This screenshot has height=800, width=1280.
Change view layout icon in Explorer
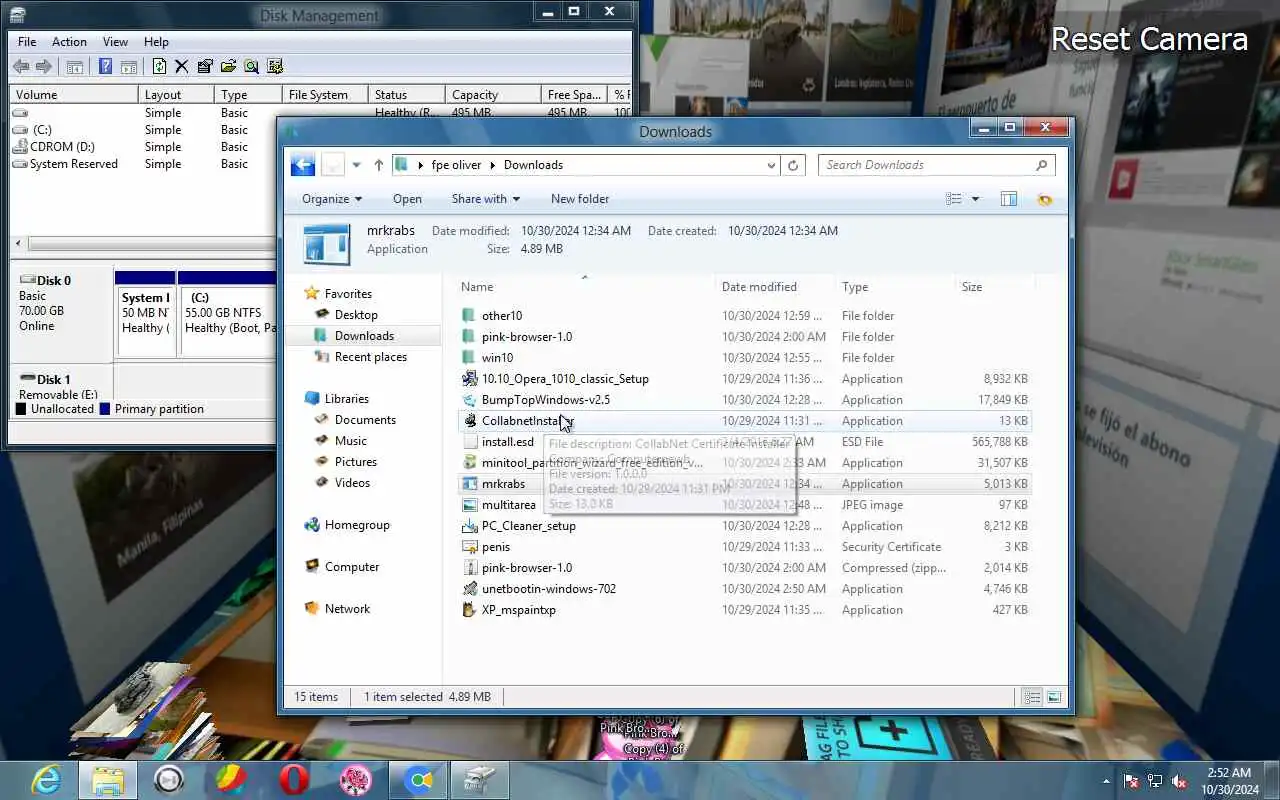[954, 199]
